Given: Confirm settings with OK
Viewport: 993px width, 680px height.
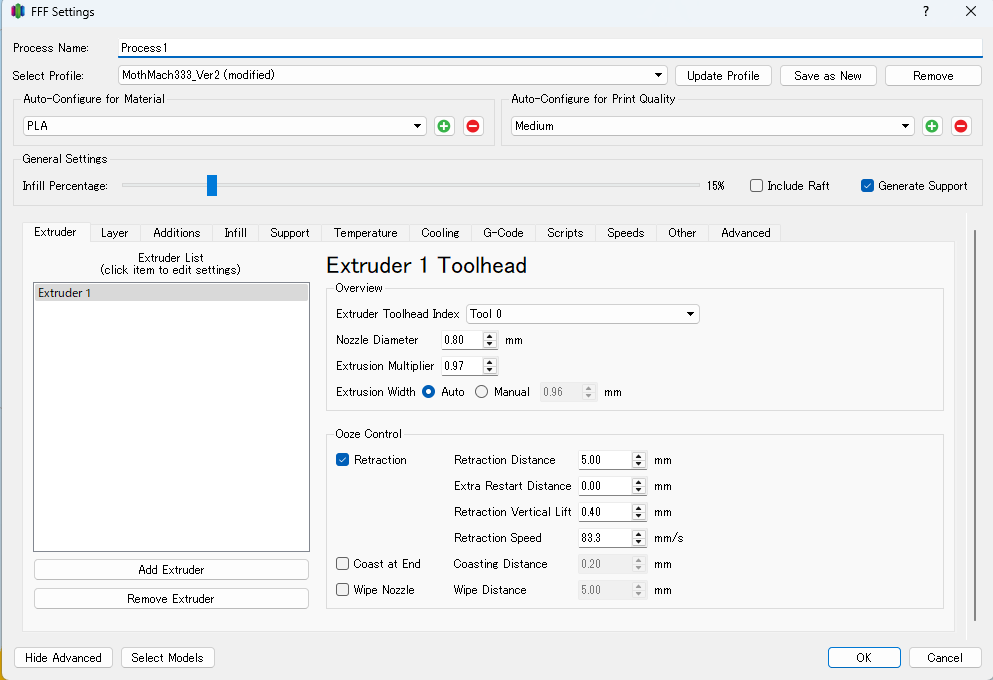Looking at the screenshot, I should tap(864, 657).
